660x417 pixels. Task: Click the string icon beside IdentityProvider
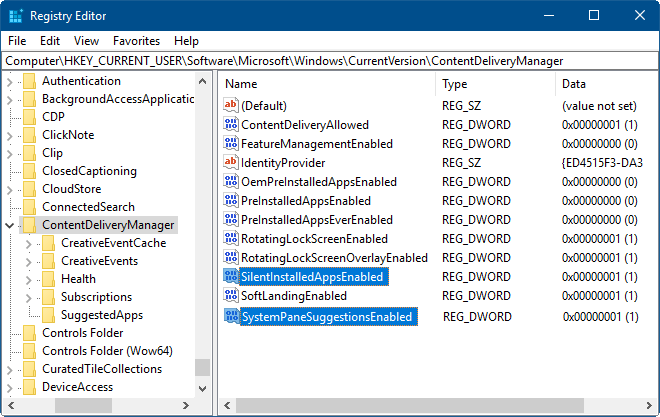pos(231,163)
